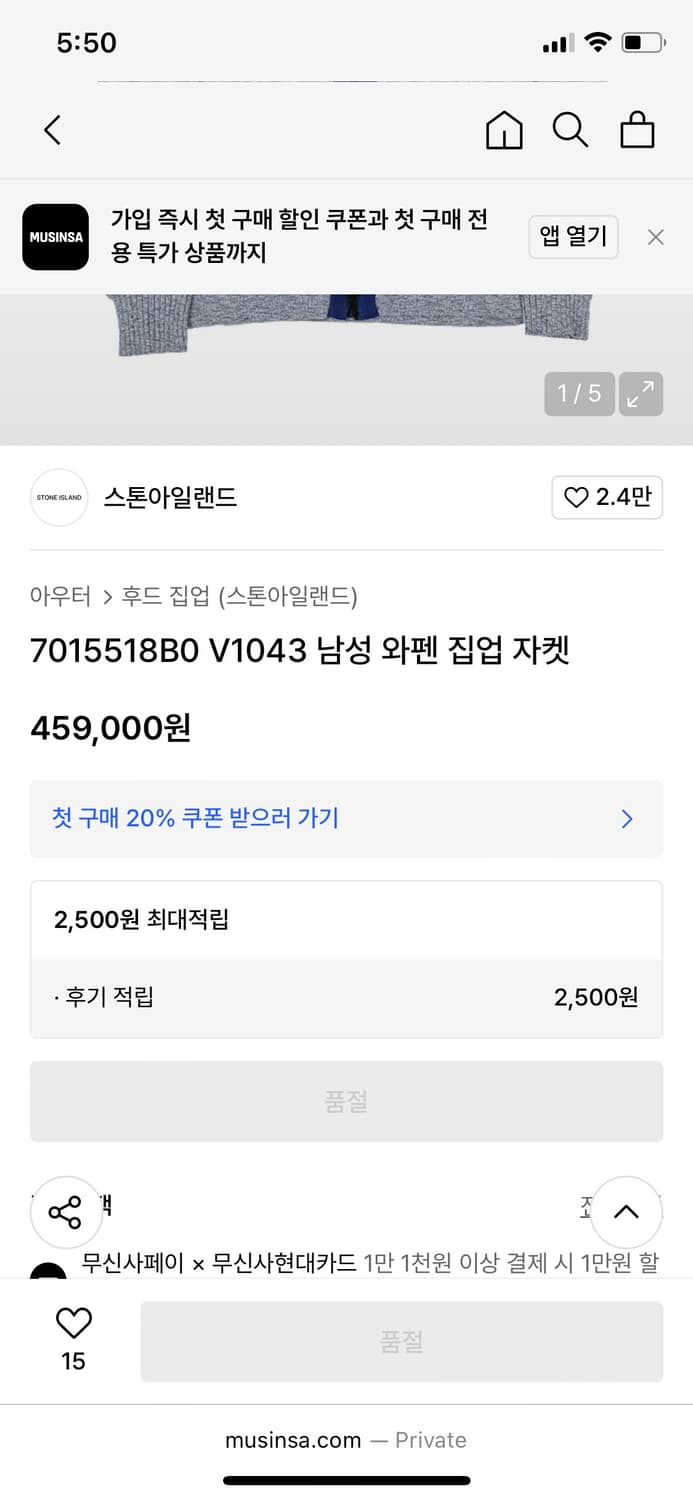The height and width of the screenshot is (1500, 693).
Task: Dismiss the app banner with the × button
Action: pos(656,237)
